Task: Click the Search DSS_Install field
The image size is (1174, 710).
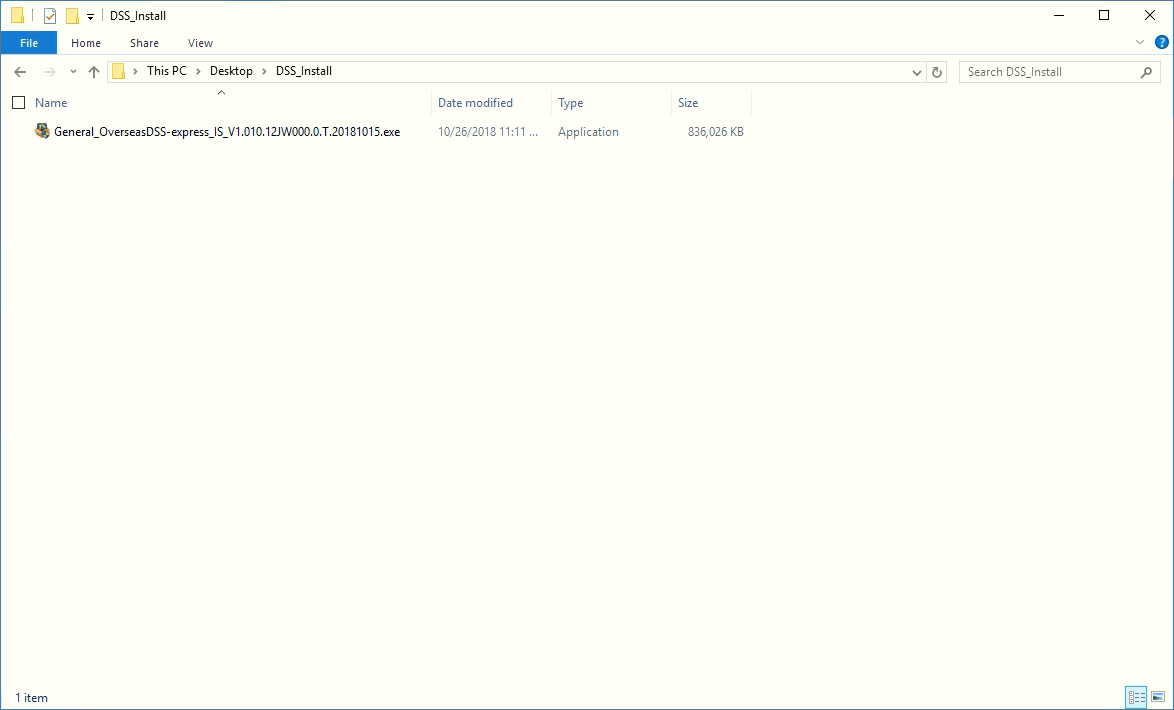Action: point(1059,72)
